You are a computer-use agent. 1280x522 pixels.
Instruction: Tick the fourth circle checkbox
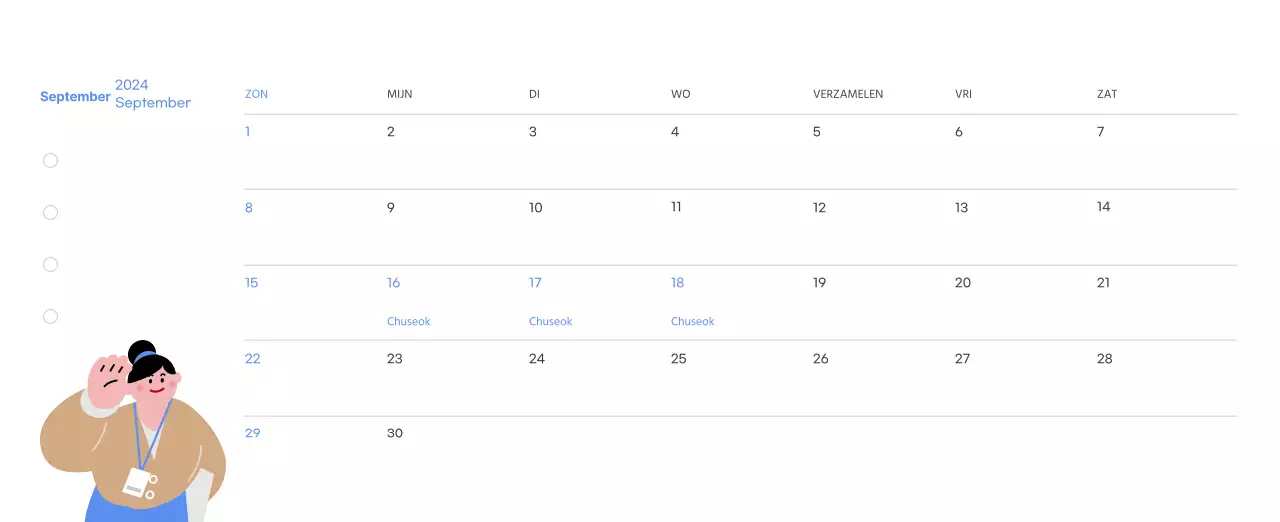[50, 317]
